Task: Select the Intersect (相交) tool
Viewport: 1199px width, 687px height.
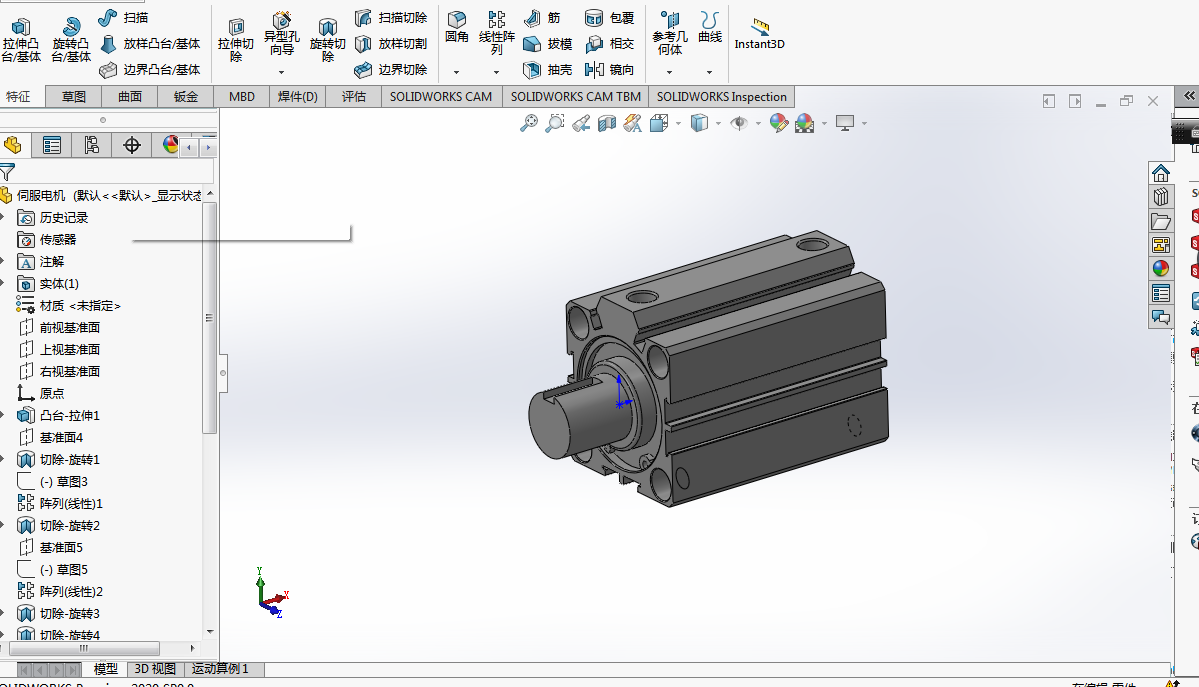Action: coord(609,44)
